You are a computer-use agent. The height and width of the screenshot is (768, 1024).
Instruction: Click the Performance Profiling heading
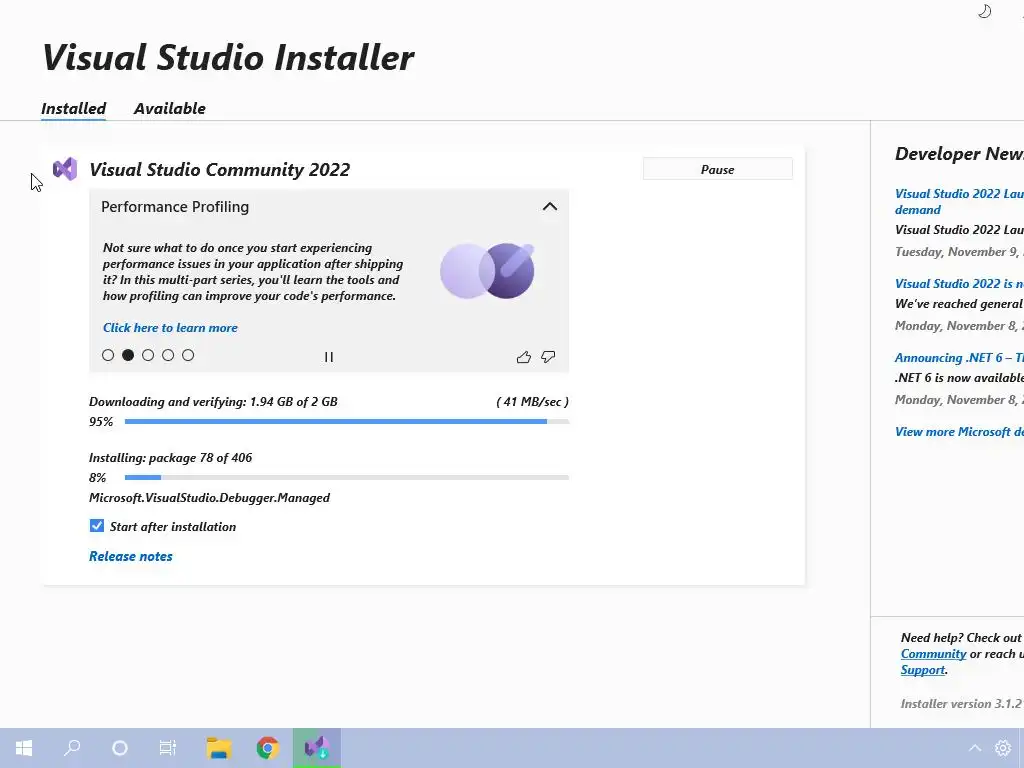(175, 207)
